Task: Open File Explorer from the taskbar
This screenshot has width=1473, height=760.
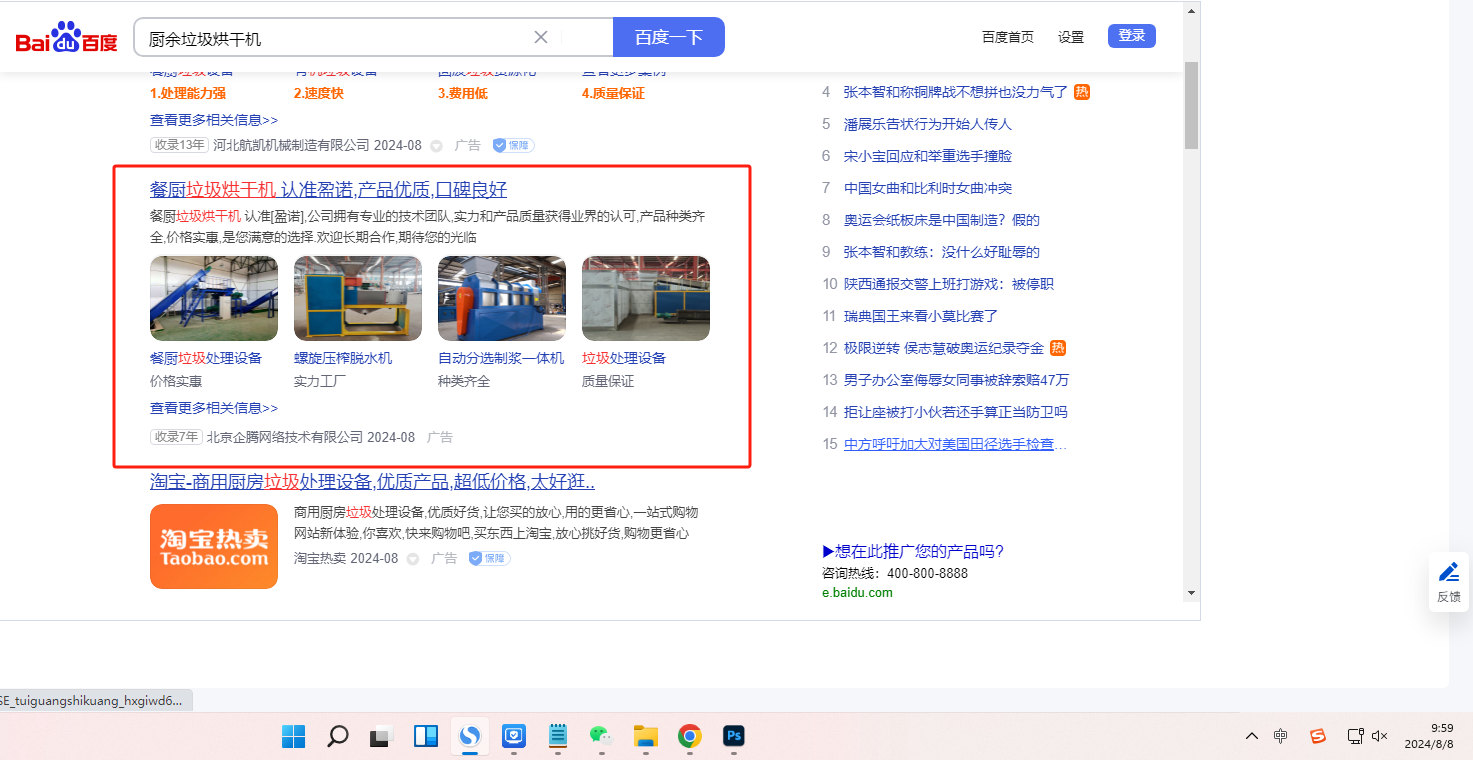Action: (x=645, y=737)
